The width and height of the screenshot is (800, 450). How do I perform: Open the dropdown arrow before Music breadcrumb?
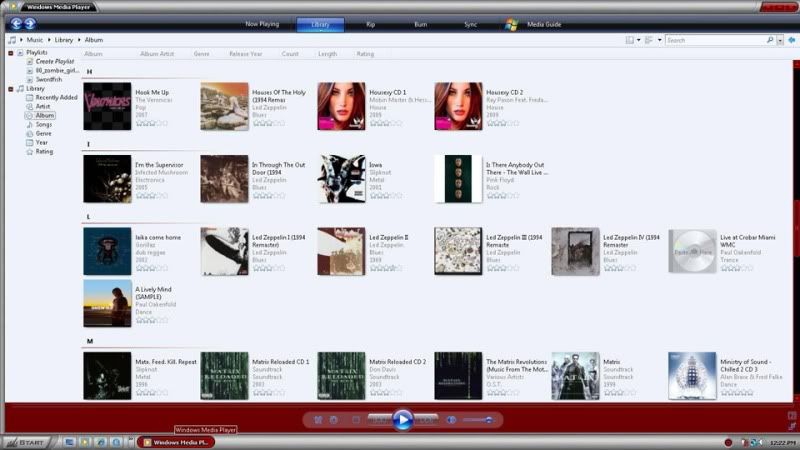[21, 40]
